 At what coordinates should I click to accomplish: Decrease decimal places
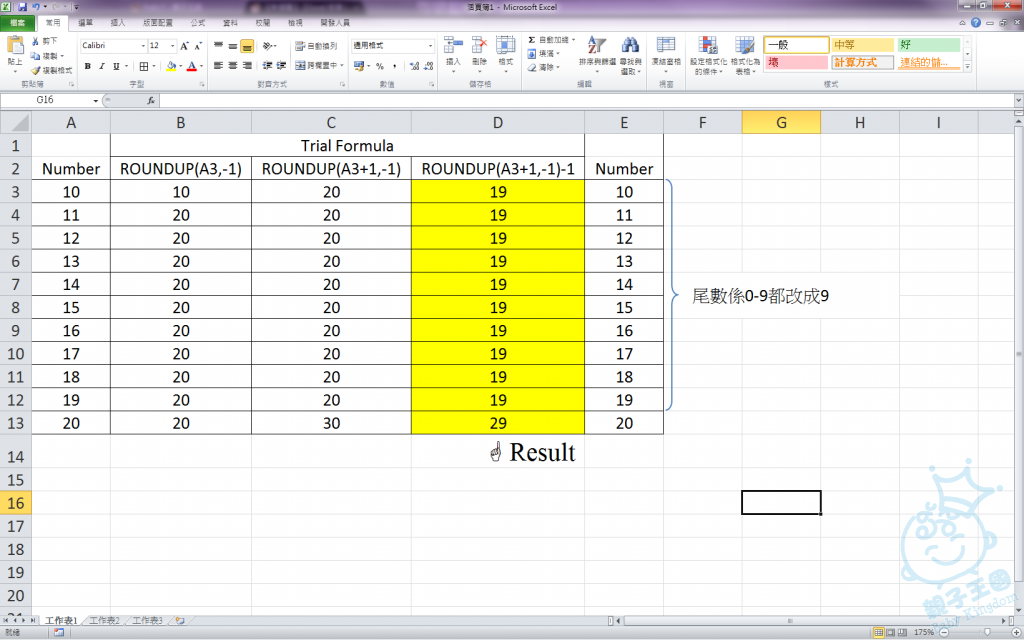click(428, 66)
